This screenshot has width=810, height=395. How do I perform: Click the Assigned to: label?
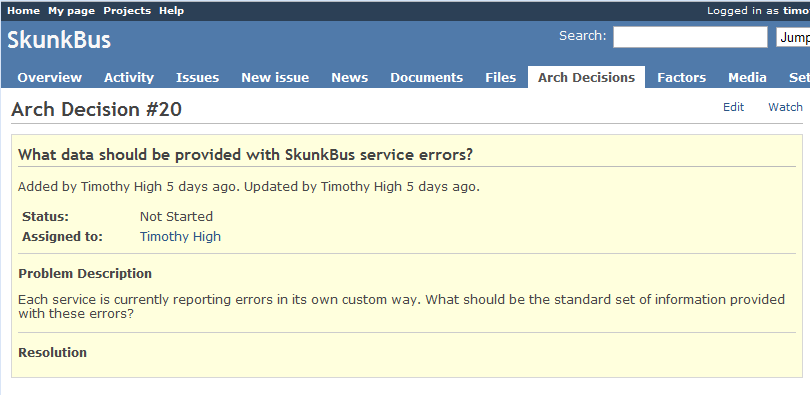[x=63, y=236]
